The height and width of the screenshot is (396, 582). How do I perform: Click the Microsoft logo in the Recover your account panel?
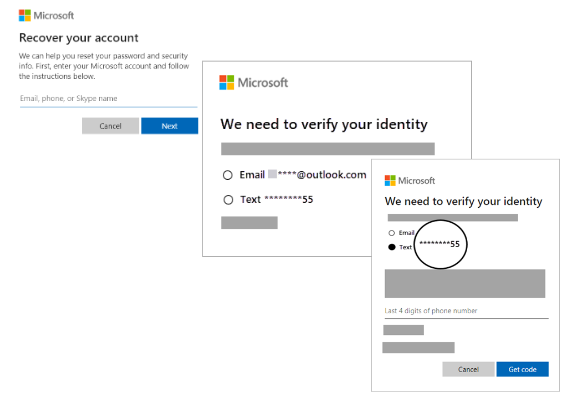click(46, 16)
